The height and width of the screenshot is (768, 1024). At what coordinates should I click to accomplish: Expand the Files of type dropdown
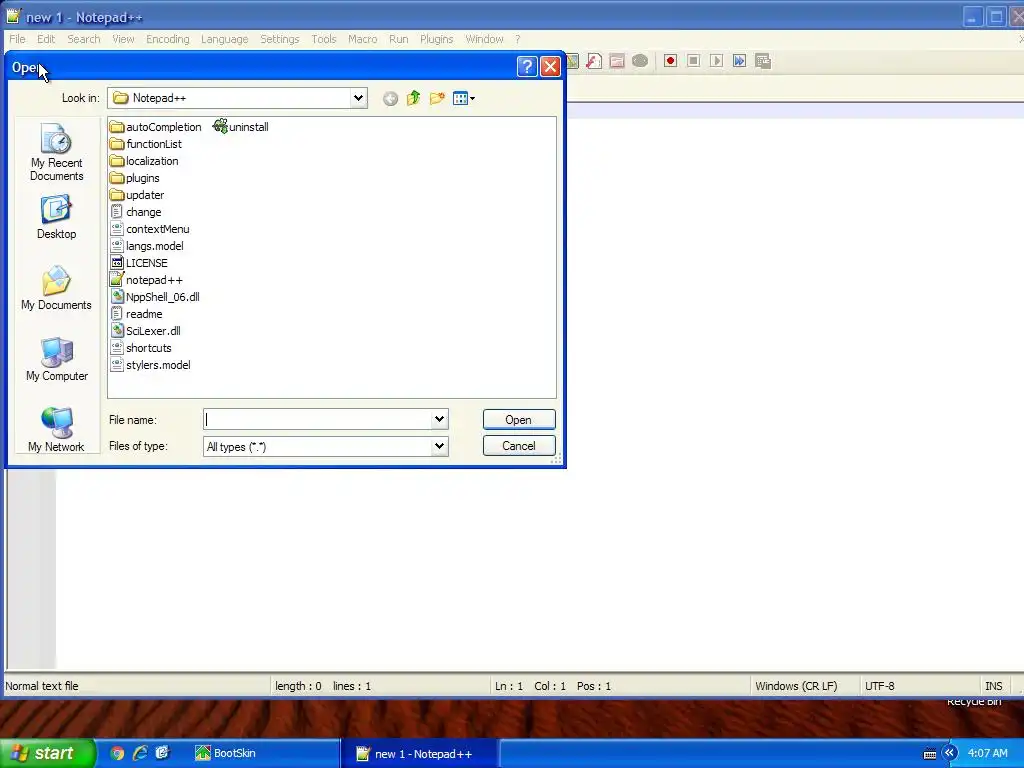440,446
